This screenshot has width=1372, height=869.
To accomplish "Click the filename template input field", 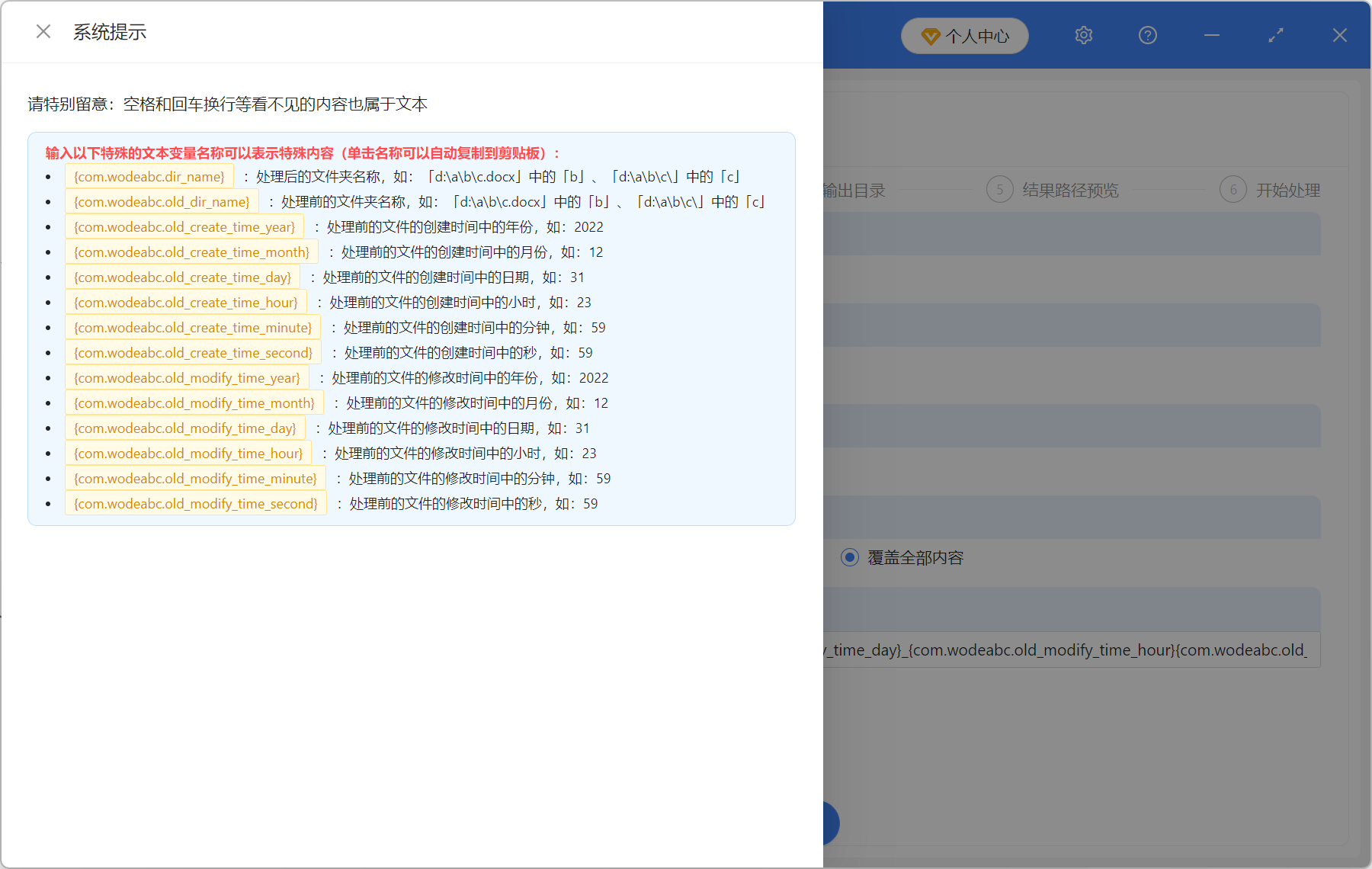I will [x=1067, y=650].
